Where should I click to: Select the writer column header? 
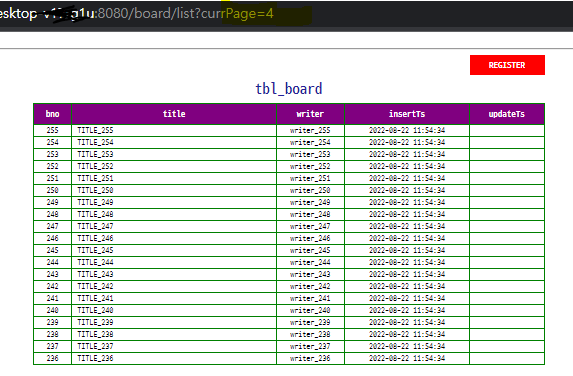pos(310,114)
